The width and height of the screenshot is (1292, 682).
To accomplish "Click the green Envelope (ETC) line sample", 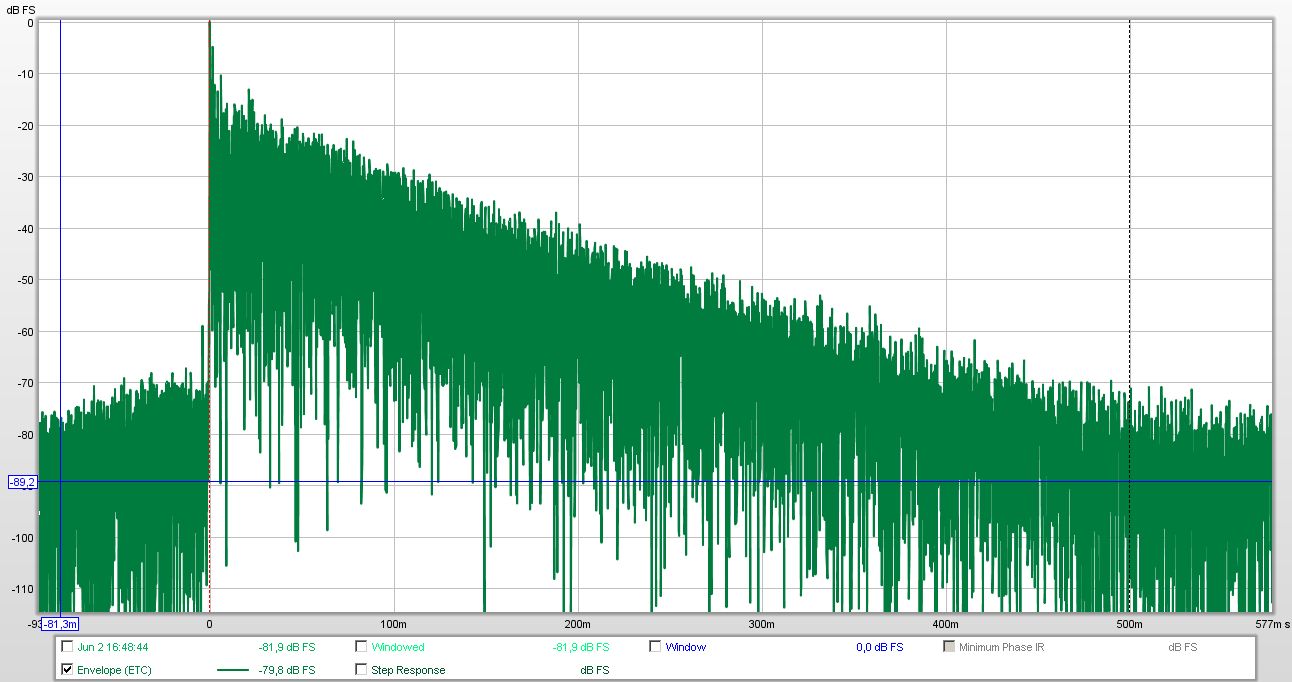I will (x=232, y=670).
